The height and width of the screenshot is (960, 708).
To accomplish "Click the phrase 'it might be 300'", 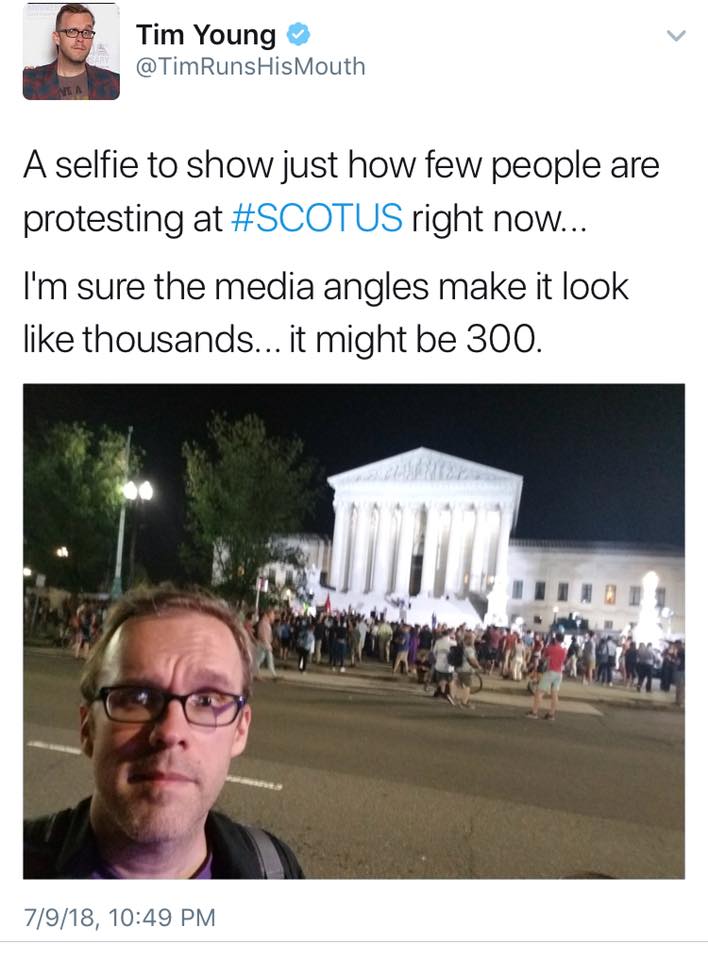I will 414,339.
